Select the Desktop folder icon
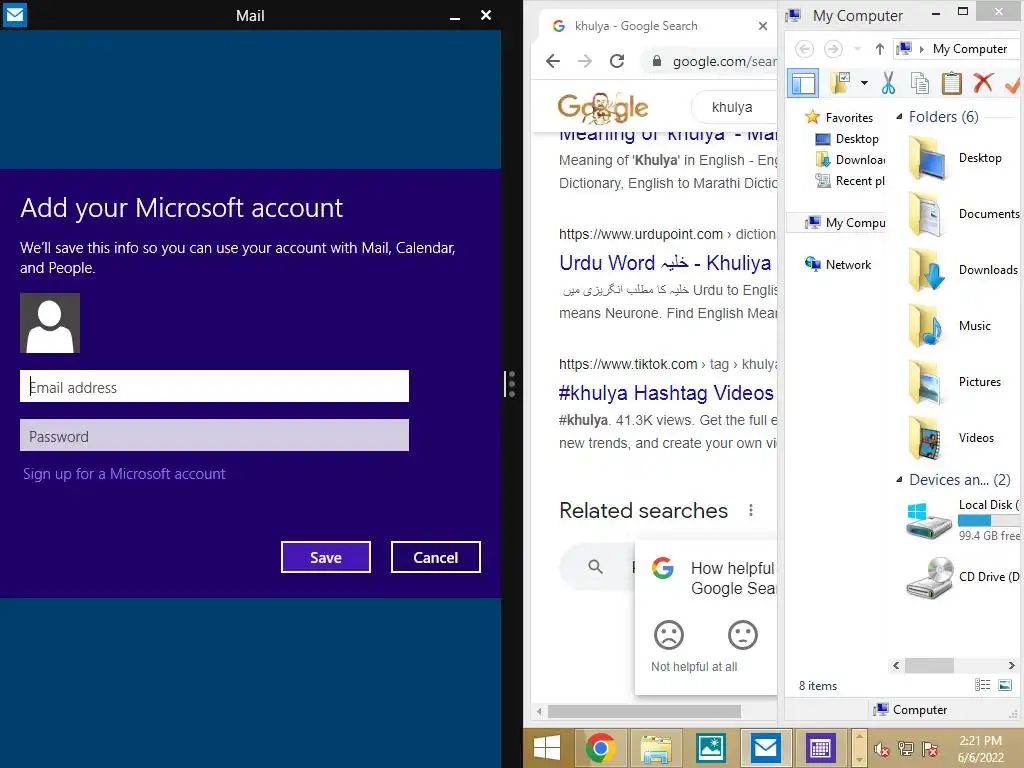This screenshot has width=1024, height=768. click(x=927, y=158)
